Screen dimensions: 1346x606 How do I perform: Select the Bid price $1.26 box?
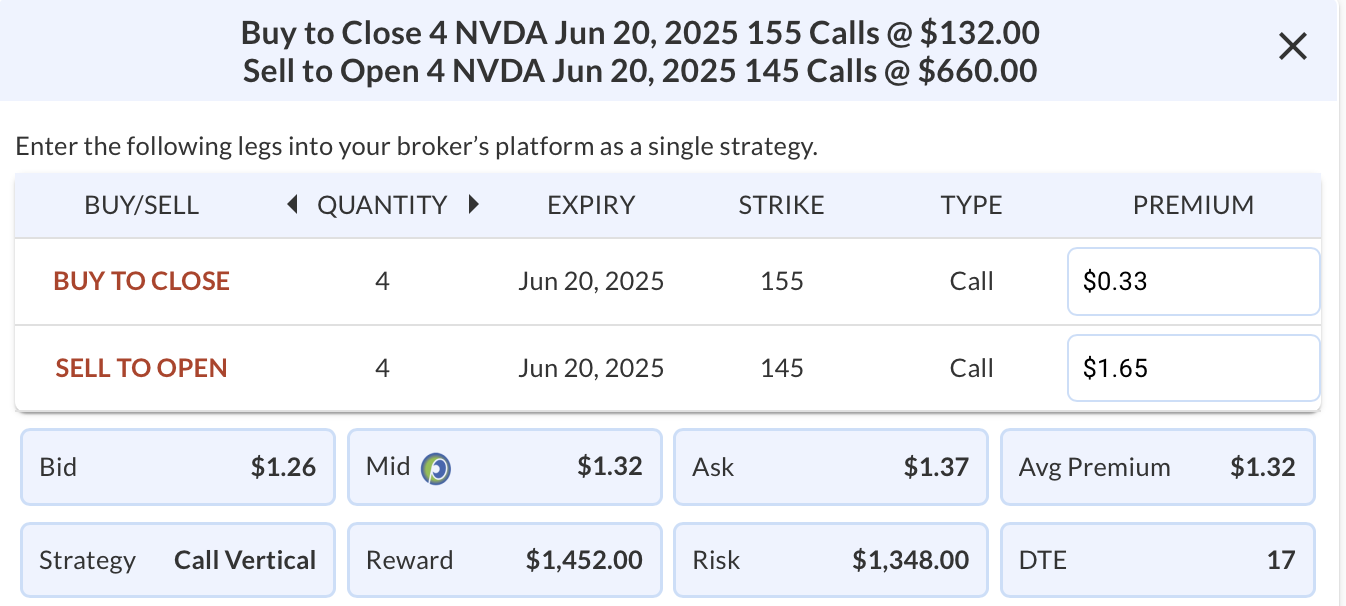[178, 467]
